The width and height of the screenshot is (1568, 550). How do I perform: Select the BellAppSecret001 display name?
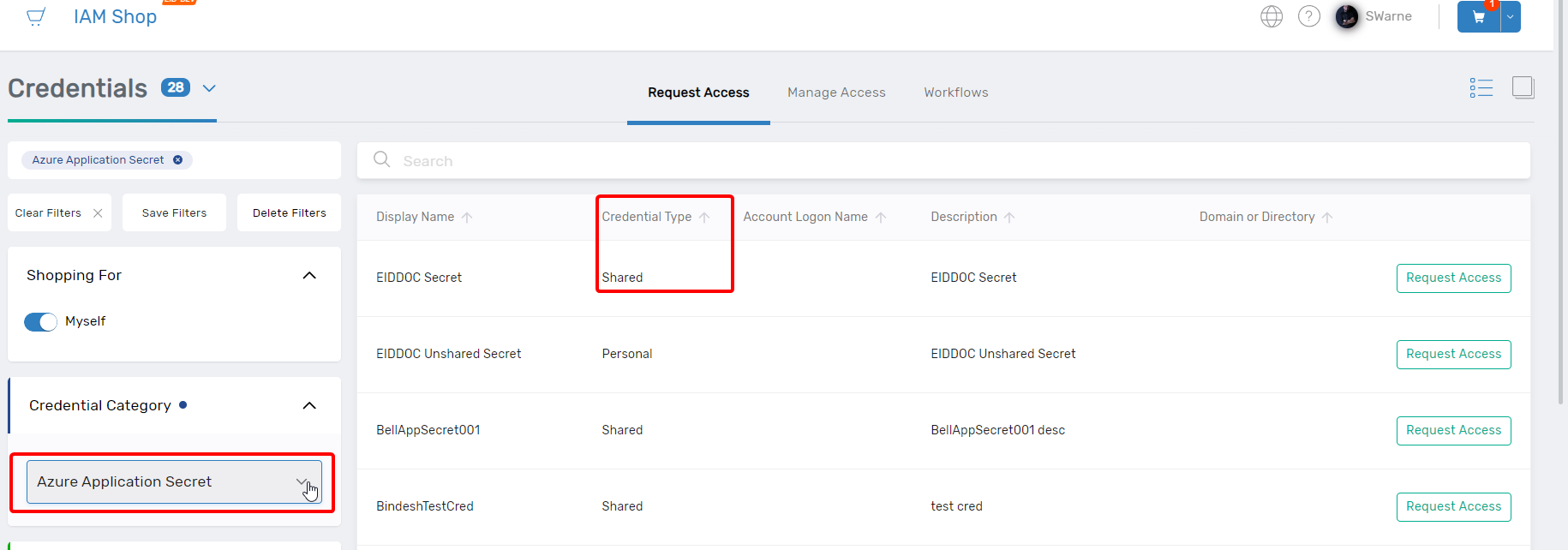click(428, 430)
